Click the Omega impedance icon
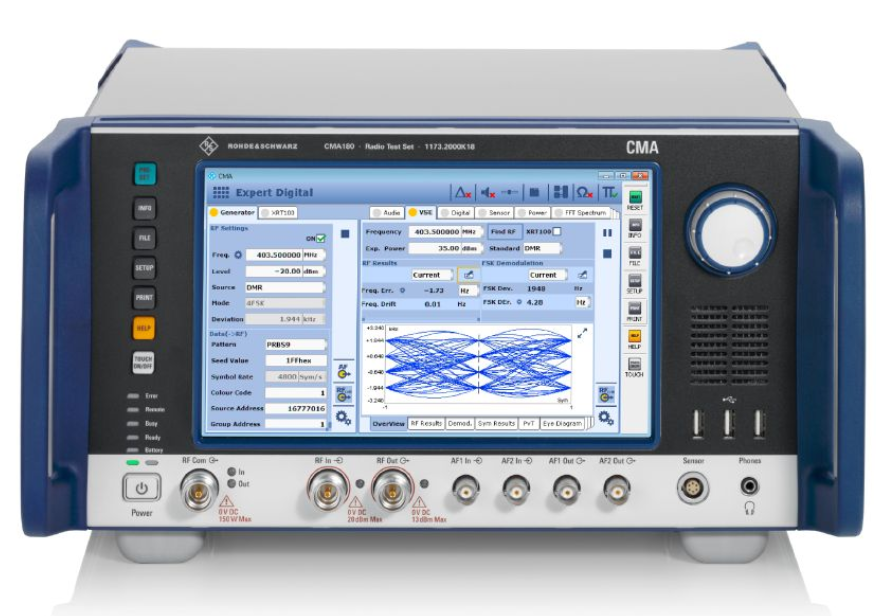 584,193
